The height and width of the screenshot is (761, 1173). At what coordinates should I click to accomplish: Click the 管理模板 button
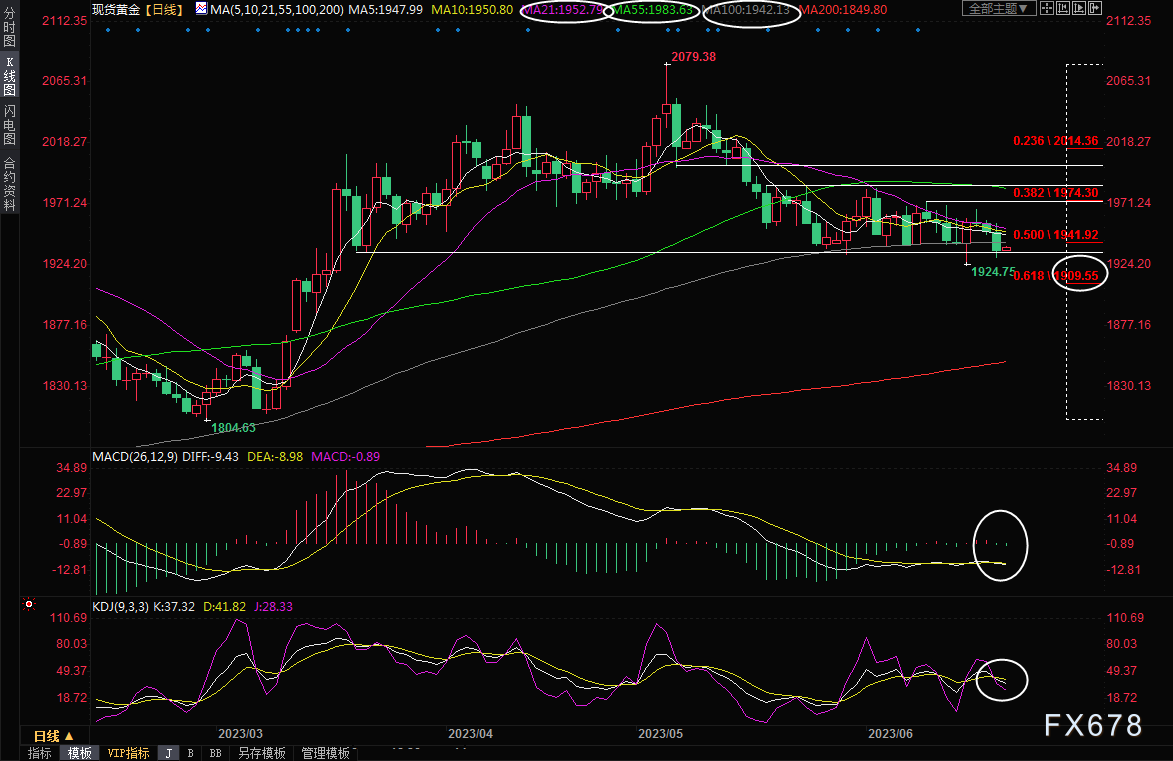tap(325, 753)
